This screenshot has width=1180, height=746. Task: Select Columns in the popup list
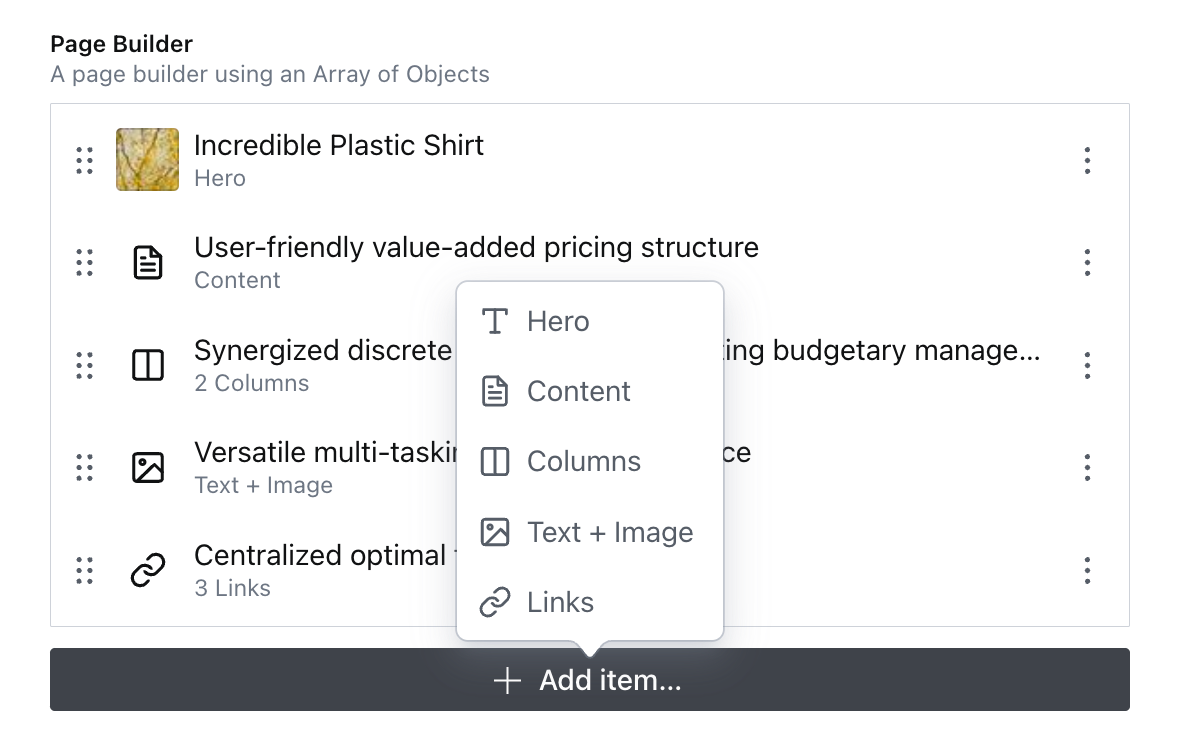coord(583,461)
